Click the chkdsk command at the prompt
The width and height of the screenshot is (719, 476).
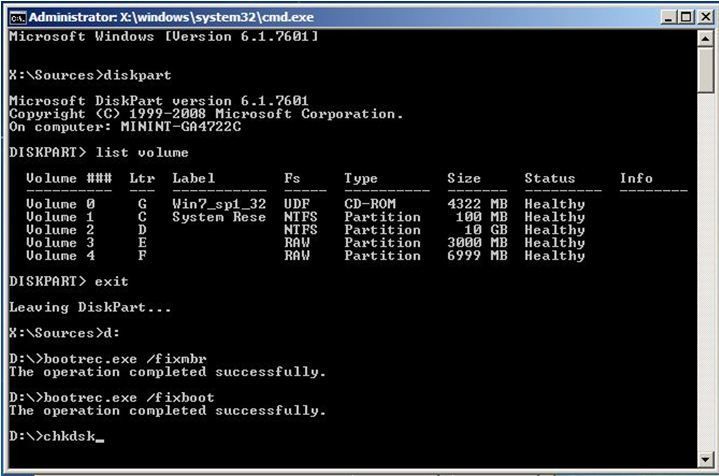70,436
